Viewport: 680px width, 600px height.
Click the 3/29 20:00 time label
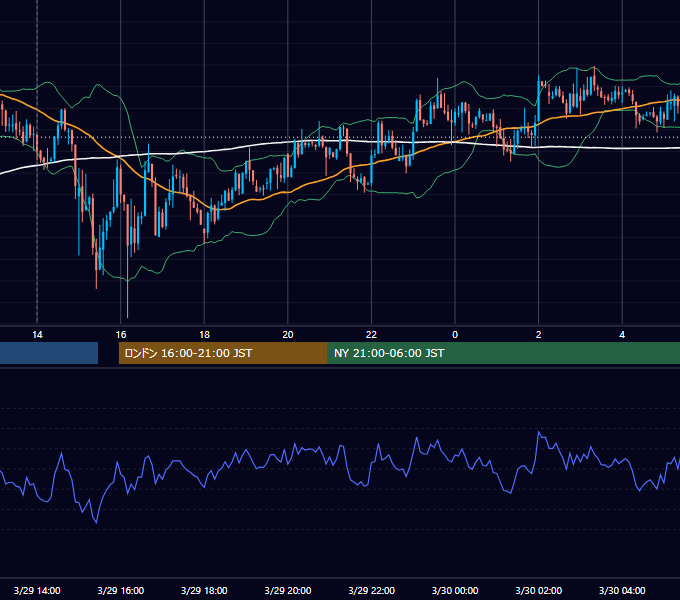(288, 590)
